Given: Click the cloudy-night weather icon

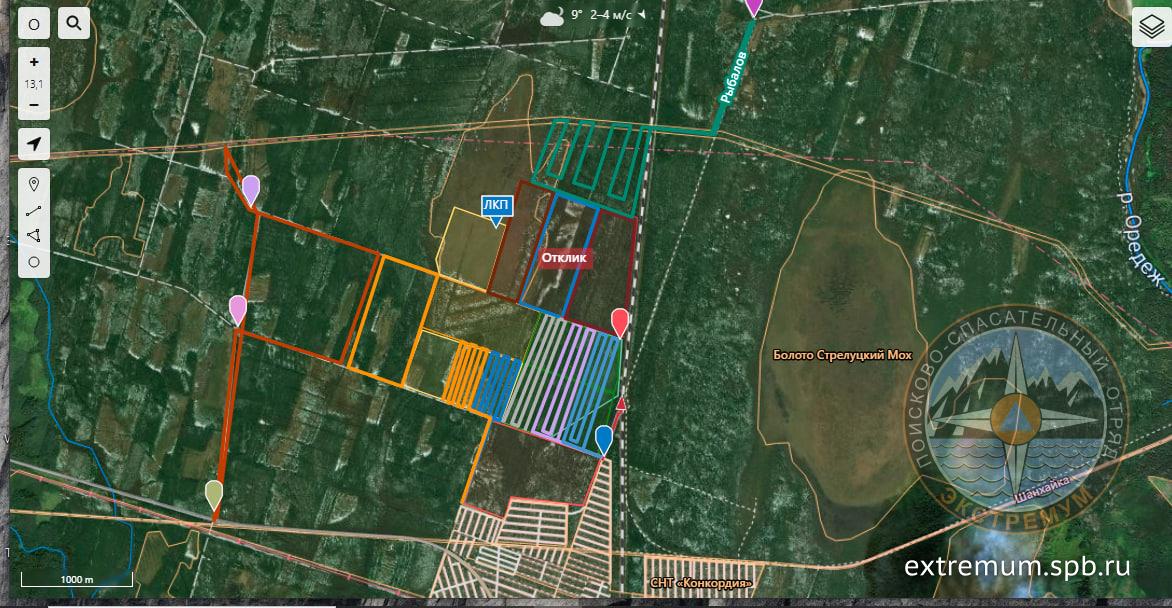Looking at the screenshot, I should [x=552, y=17].
